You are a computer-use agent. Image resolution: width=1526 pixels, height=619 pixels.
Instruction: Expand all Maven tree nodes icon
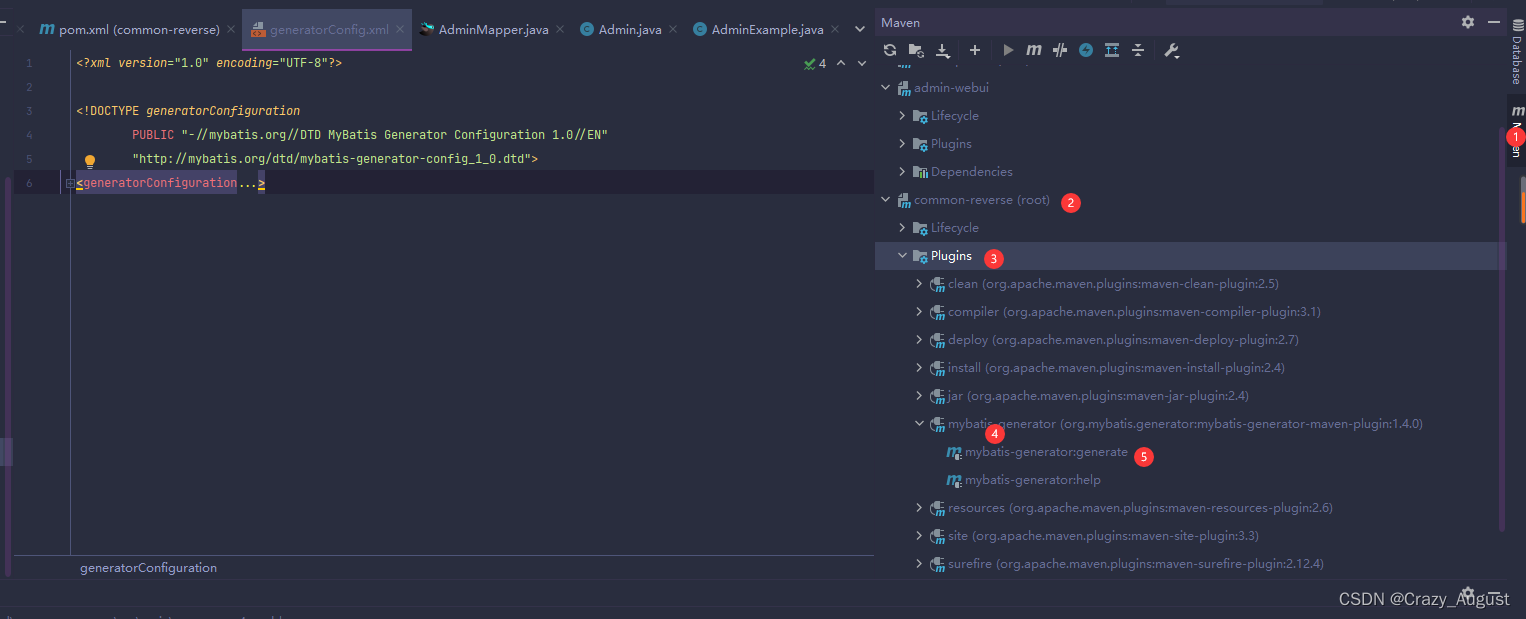tap(1111, 50)
